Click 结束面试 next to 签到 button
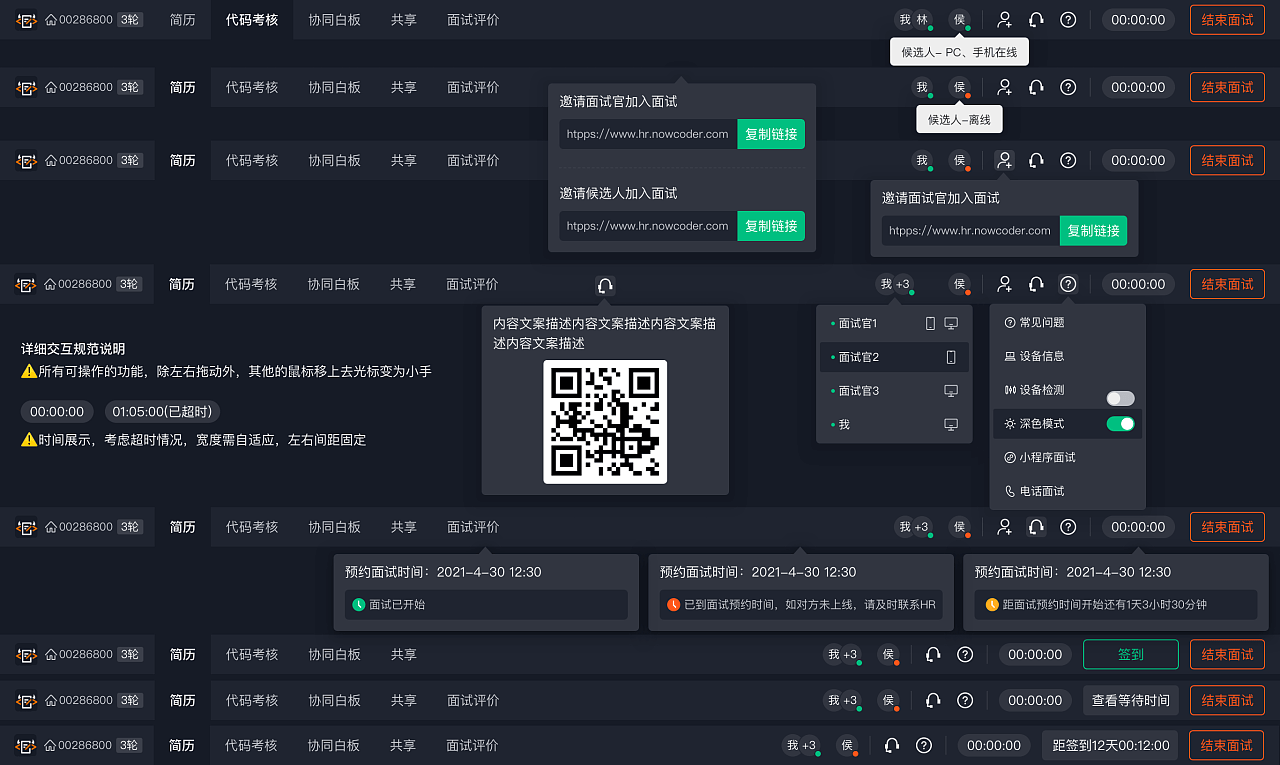This screenshot has width=1280, height=765. (x=1227, y=655)
